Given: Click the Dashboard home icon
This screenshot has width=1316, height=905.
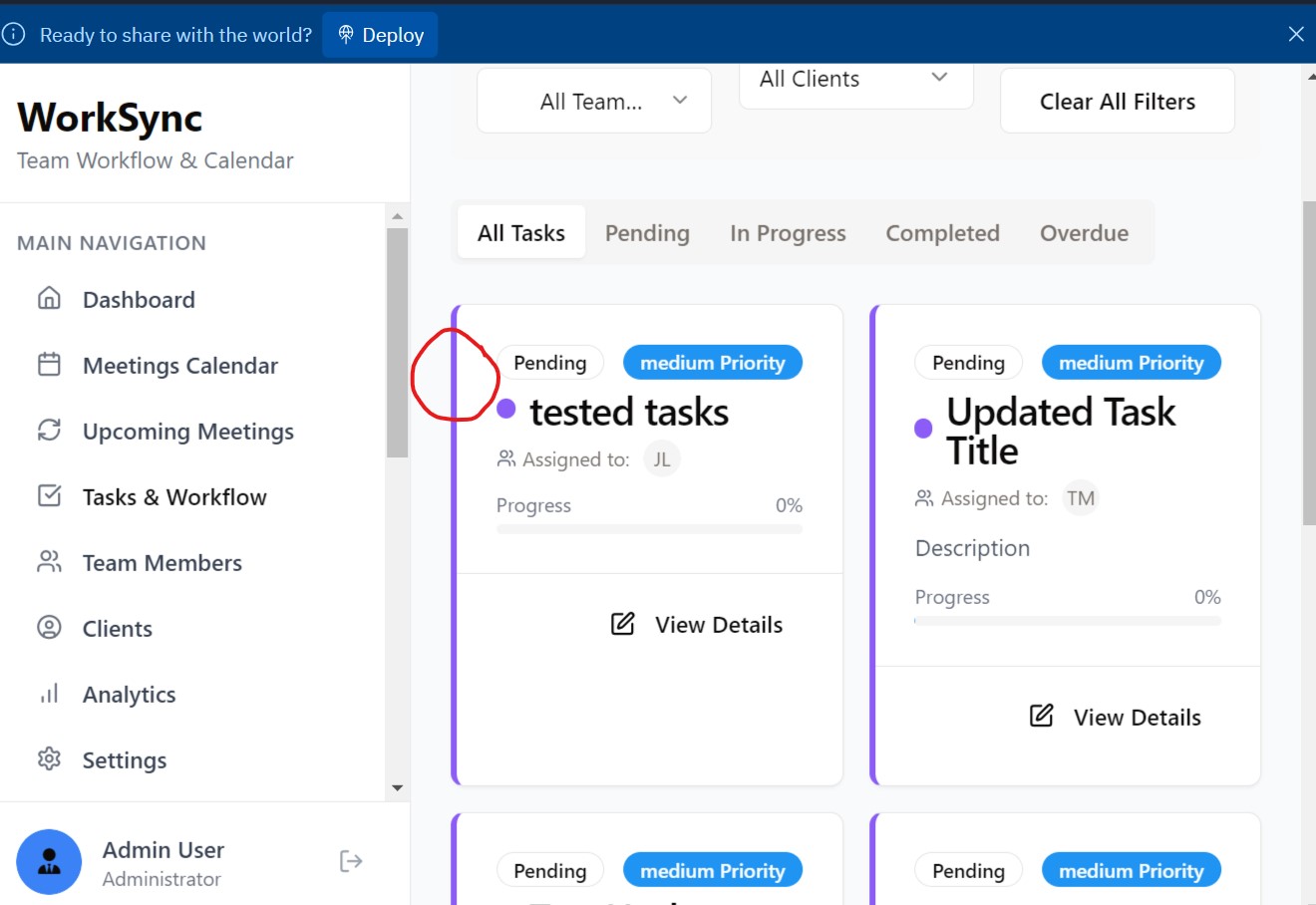Looking at the screenshot, I should 49,298.
